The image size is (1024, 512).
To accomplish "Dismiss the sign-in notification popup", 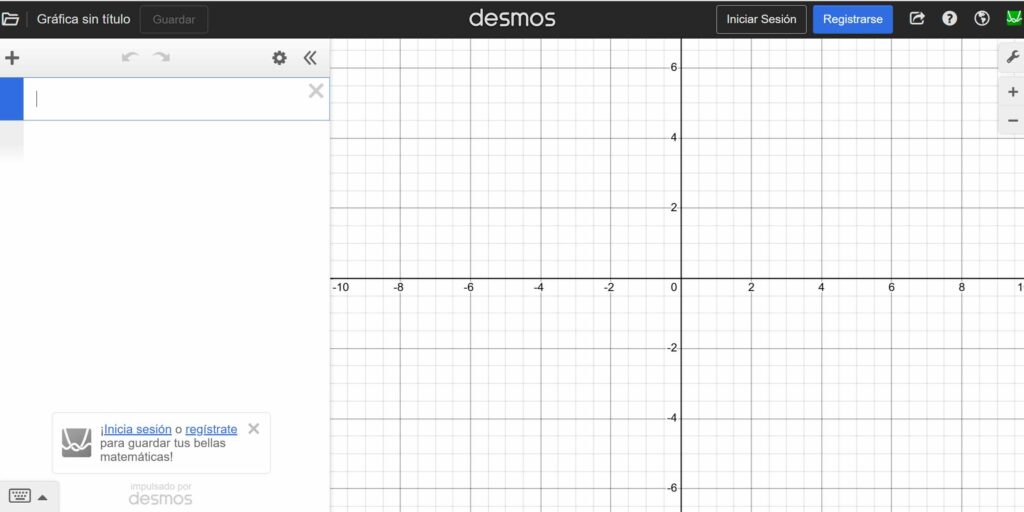I will [x=254, y=428].
